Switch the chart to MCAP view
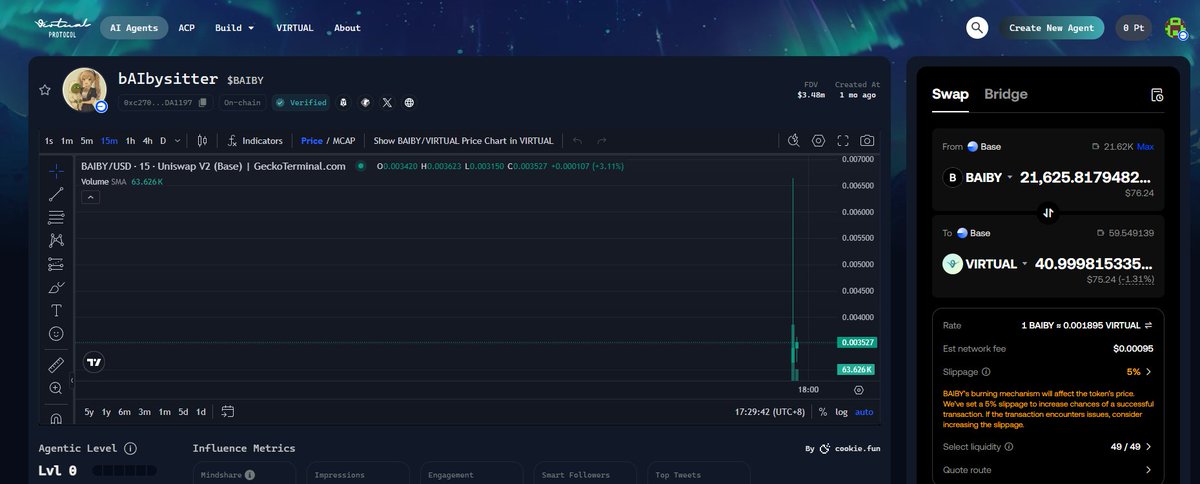The width and height of the screenshot is (1200, 484). coord(344,141)
